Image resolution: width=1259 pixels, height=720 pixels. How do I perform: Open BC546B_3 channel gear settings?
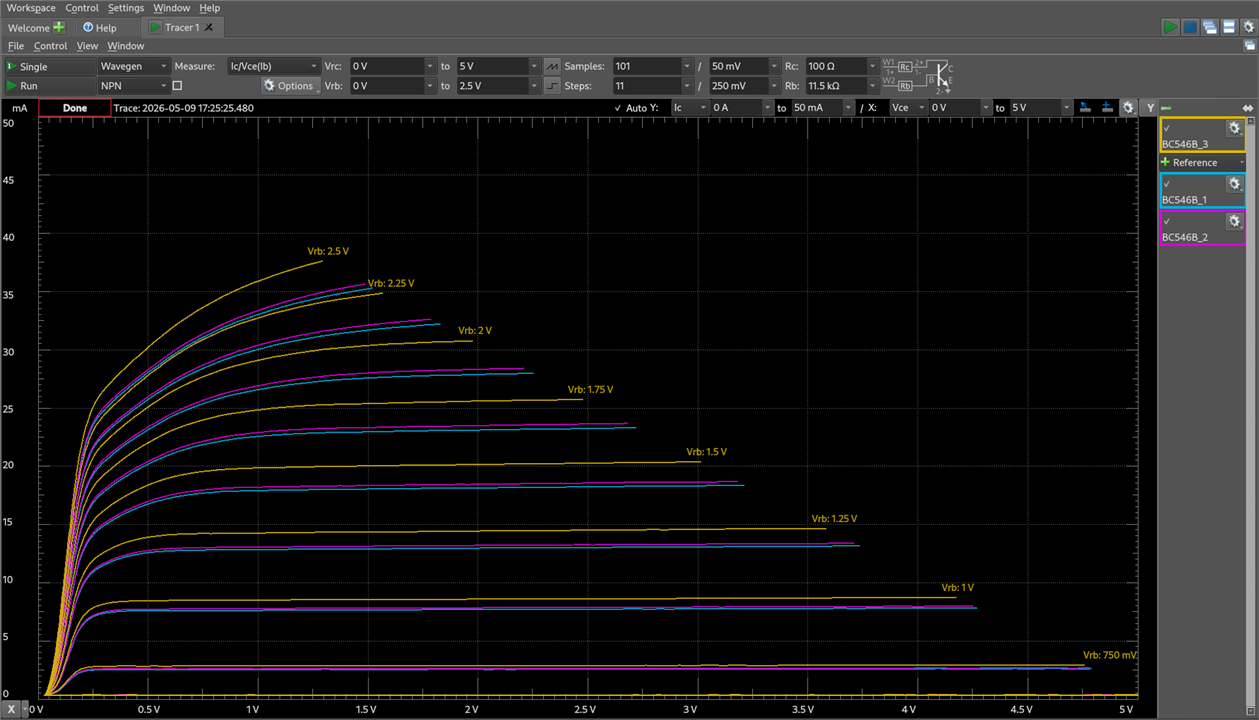click(1234, 128)
